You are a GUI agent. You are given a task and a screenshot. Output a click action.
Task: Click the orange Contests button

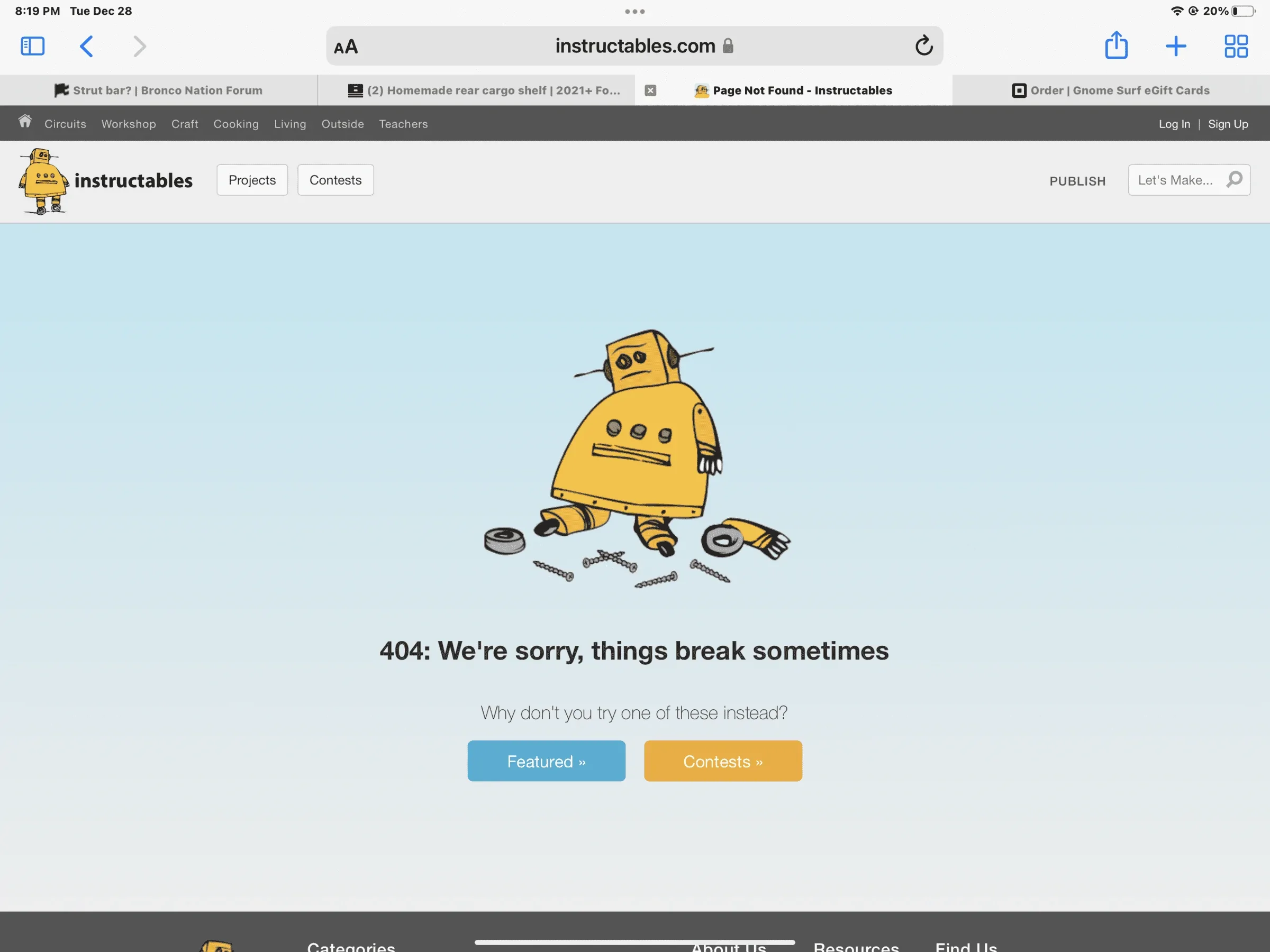tap(722, 761)
